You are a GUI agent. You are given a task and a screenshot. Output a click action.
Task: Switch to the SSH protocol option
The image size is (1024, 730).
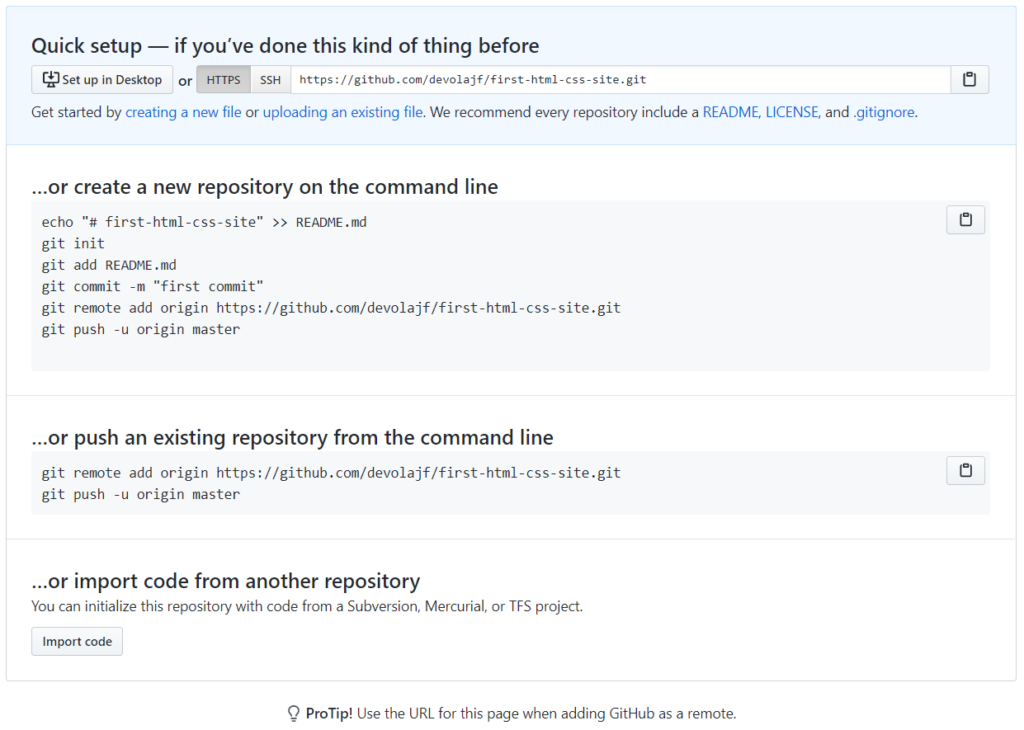(x=270, y=80)
